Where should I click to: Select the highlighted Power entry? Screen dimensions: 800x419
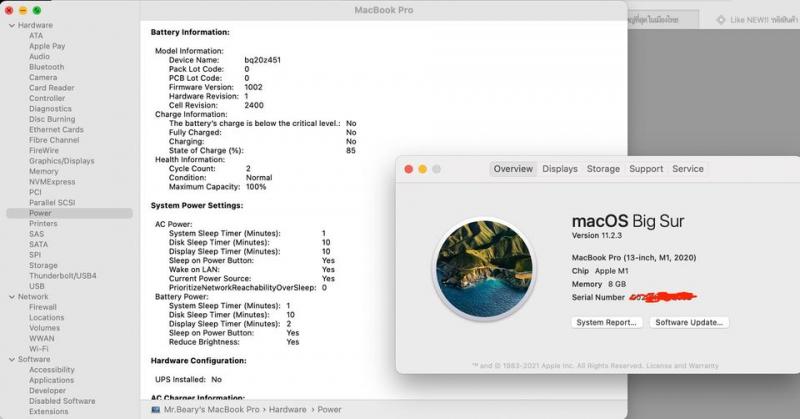coord(69,213)
